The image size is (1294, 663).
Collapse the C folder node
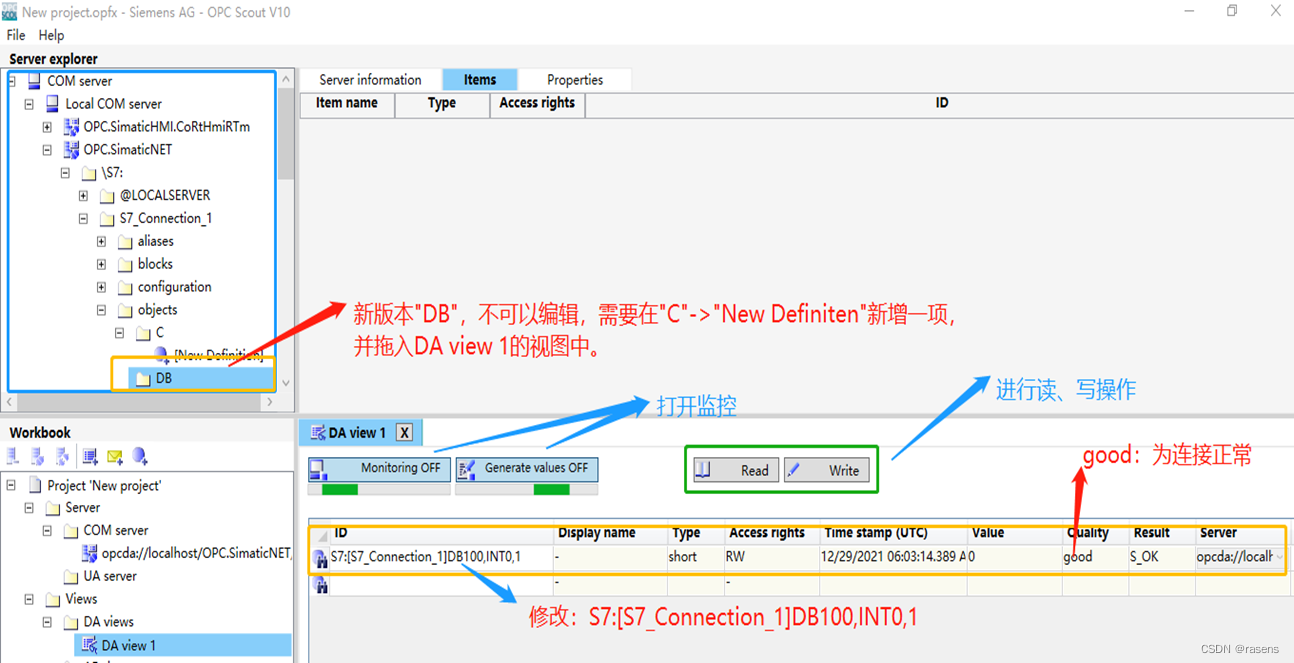tap(119, 333)
